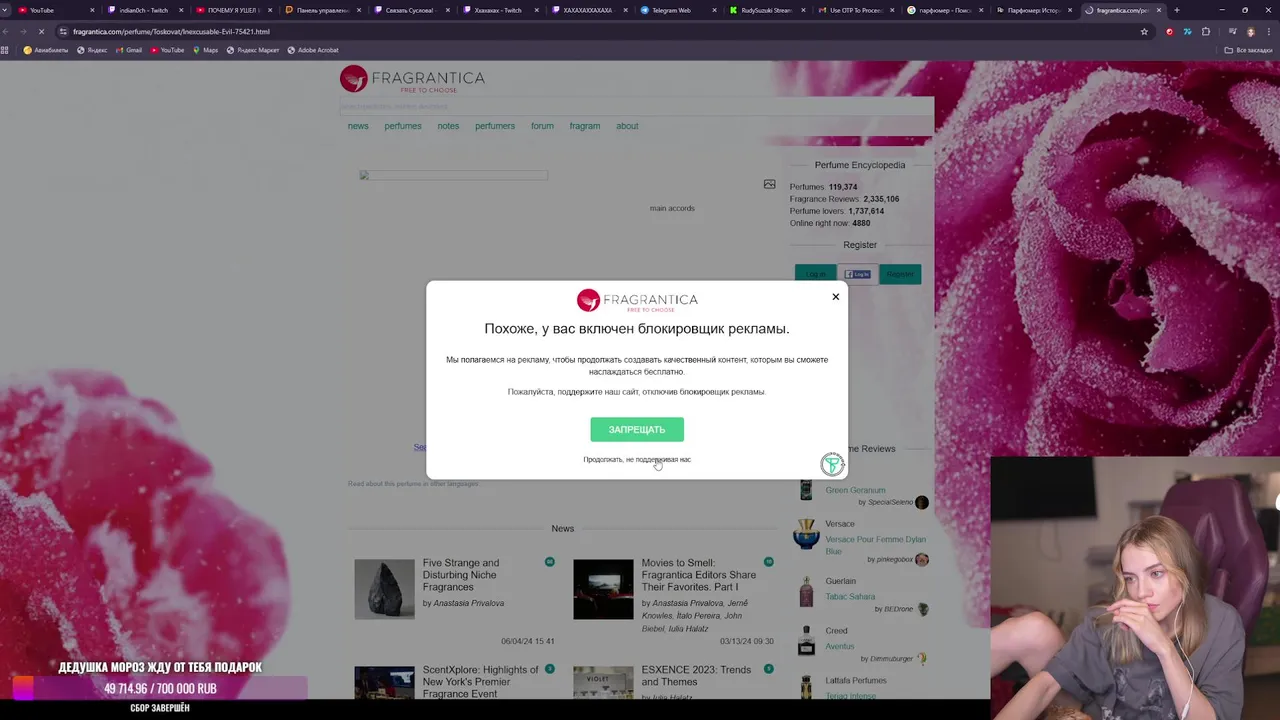Image resolution: width=1280 pixels, height=720 pixels.
Task: Click reviewer BEDrone's avatar
Action: [x=923, y=609]
